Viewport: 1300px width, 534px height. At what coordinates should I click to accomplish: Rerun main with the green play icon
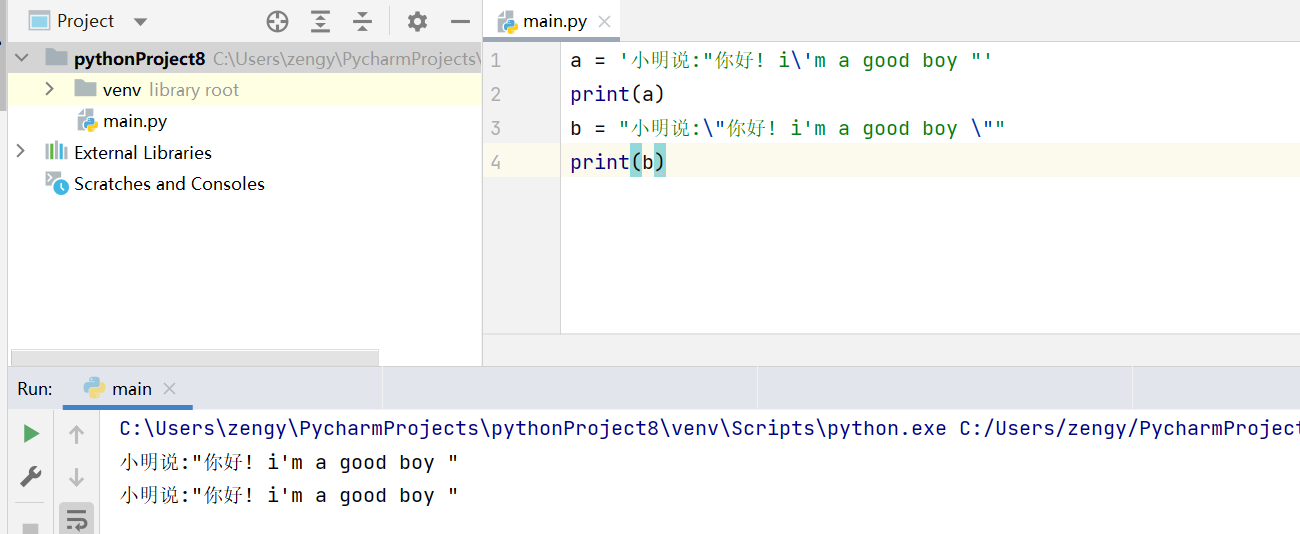point(32,433)
